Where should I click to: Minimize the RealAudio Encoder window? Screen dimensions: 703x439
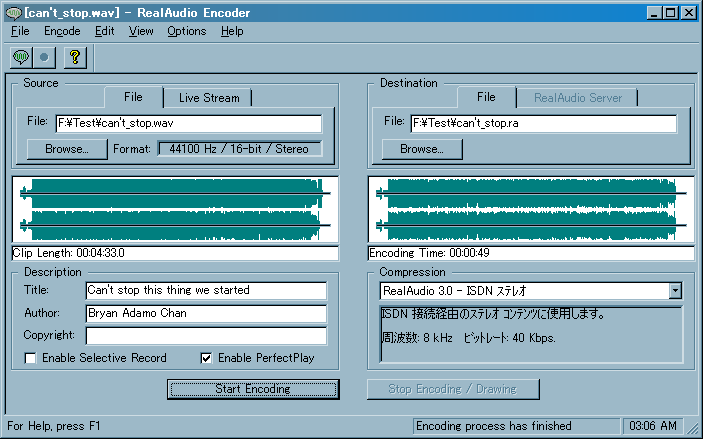click(655, 13)
